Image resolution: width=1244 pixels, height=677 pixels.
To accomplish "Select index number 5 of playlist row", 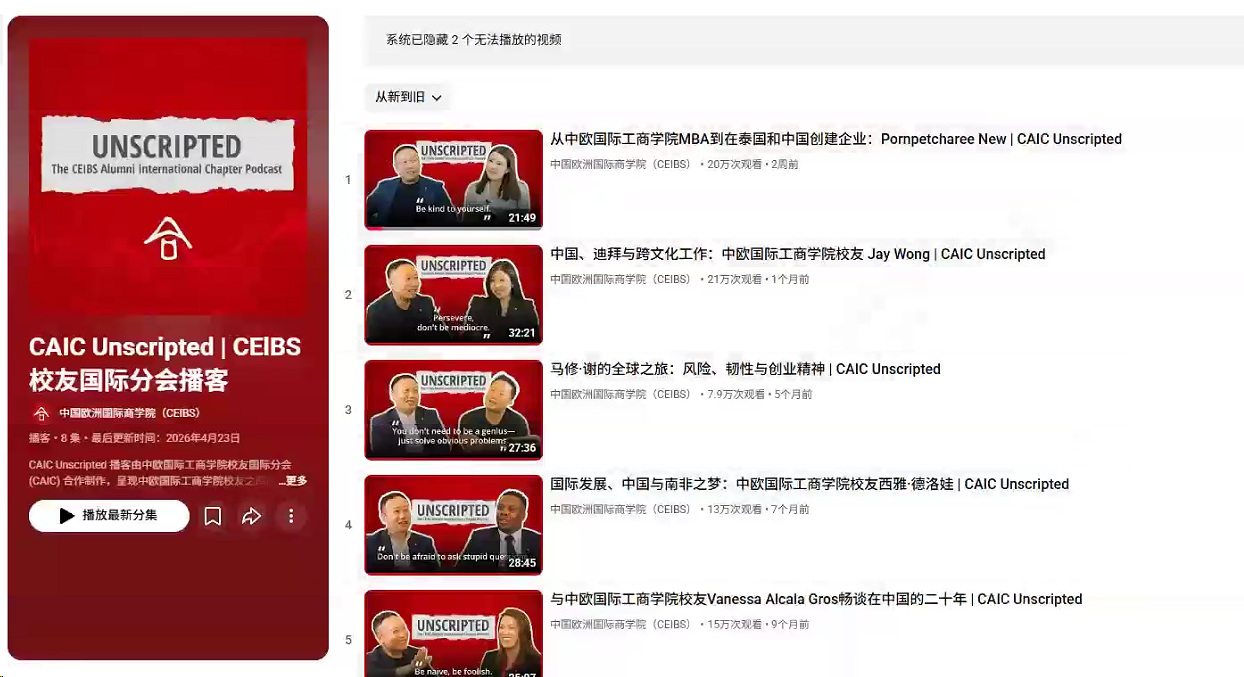I will click(348, 640).
